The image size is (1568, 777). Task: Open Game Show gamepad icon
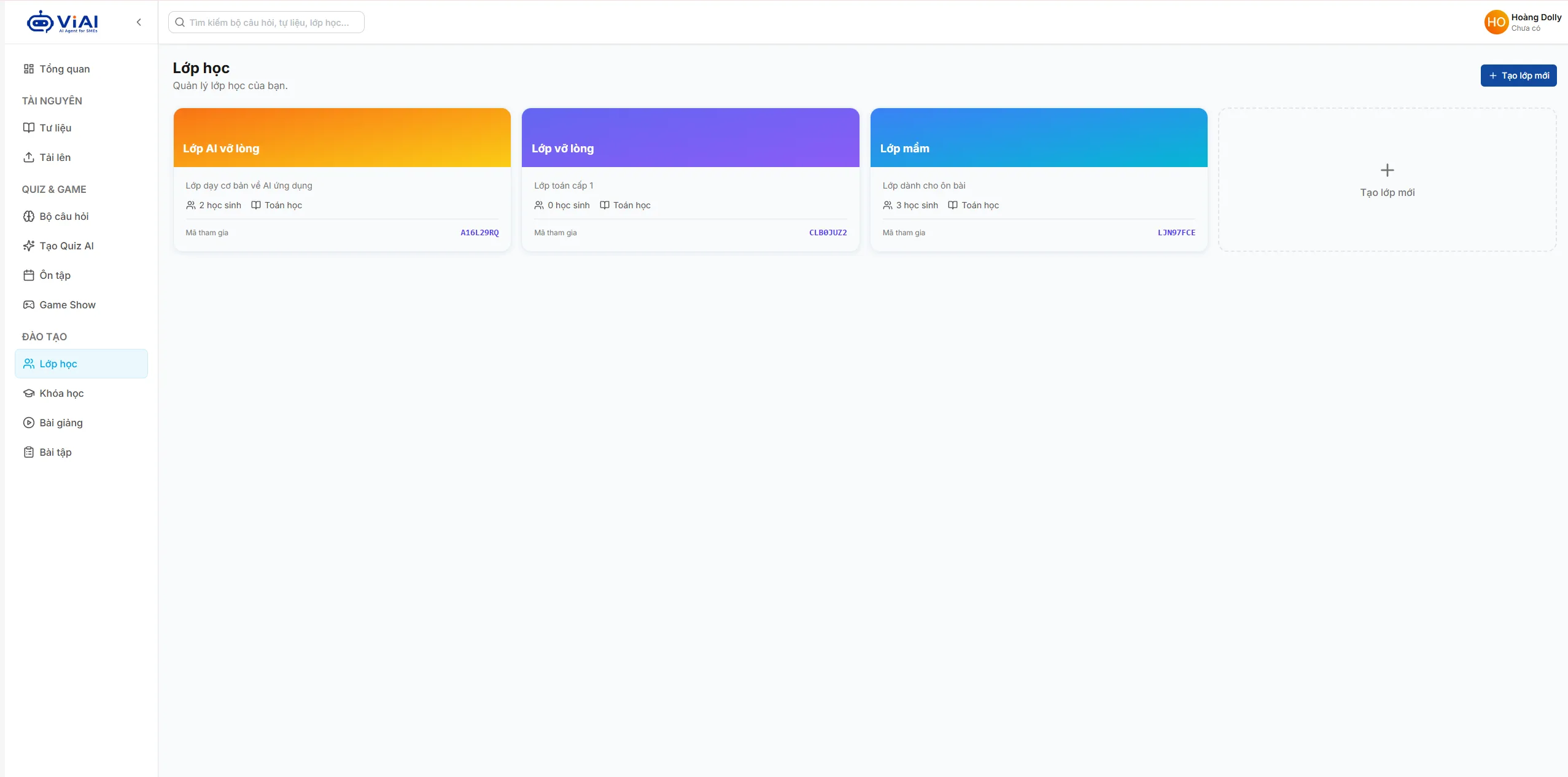(x=29, y=305)
